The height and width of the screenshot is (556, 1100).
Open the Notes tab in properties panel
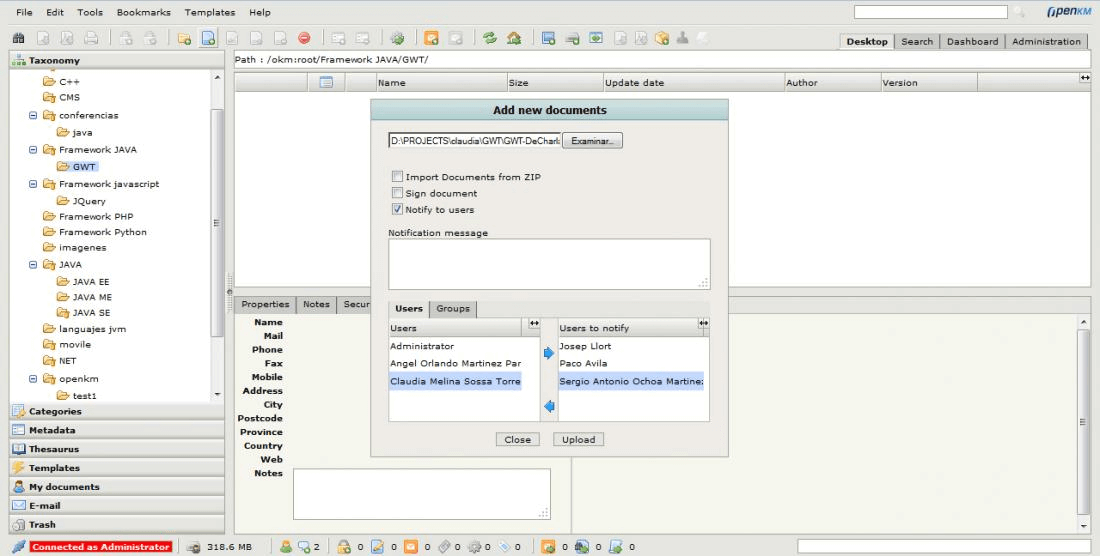(316, 304)
